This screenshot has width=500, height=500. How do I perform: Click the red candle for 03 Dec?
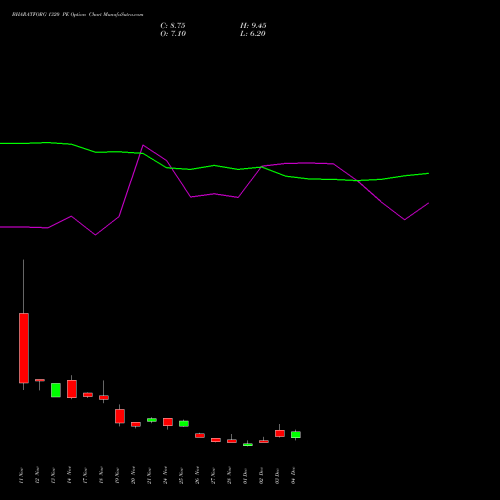tap(280, 433)
